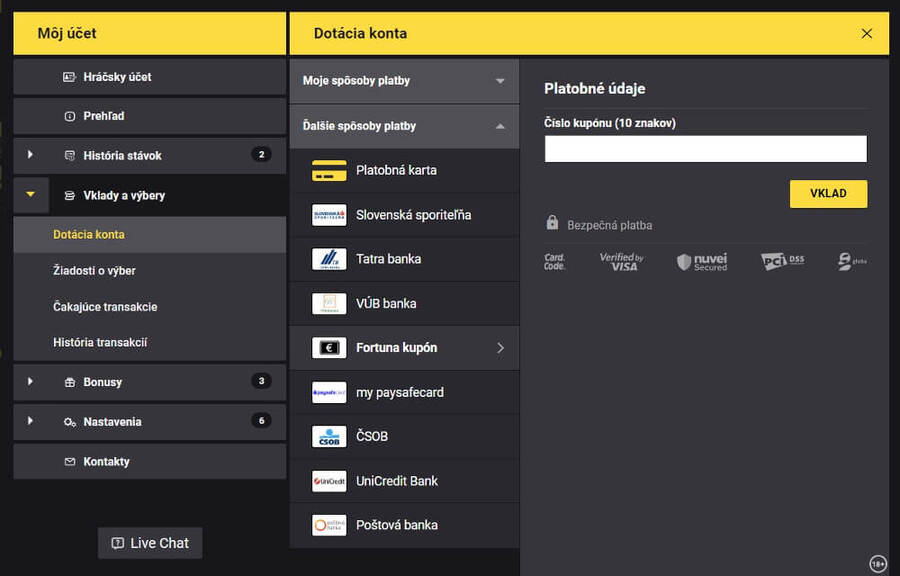Expand the Nastavenia arrow
The height and width of the screenshot is (576, 900).
tap(30, 421)
